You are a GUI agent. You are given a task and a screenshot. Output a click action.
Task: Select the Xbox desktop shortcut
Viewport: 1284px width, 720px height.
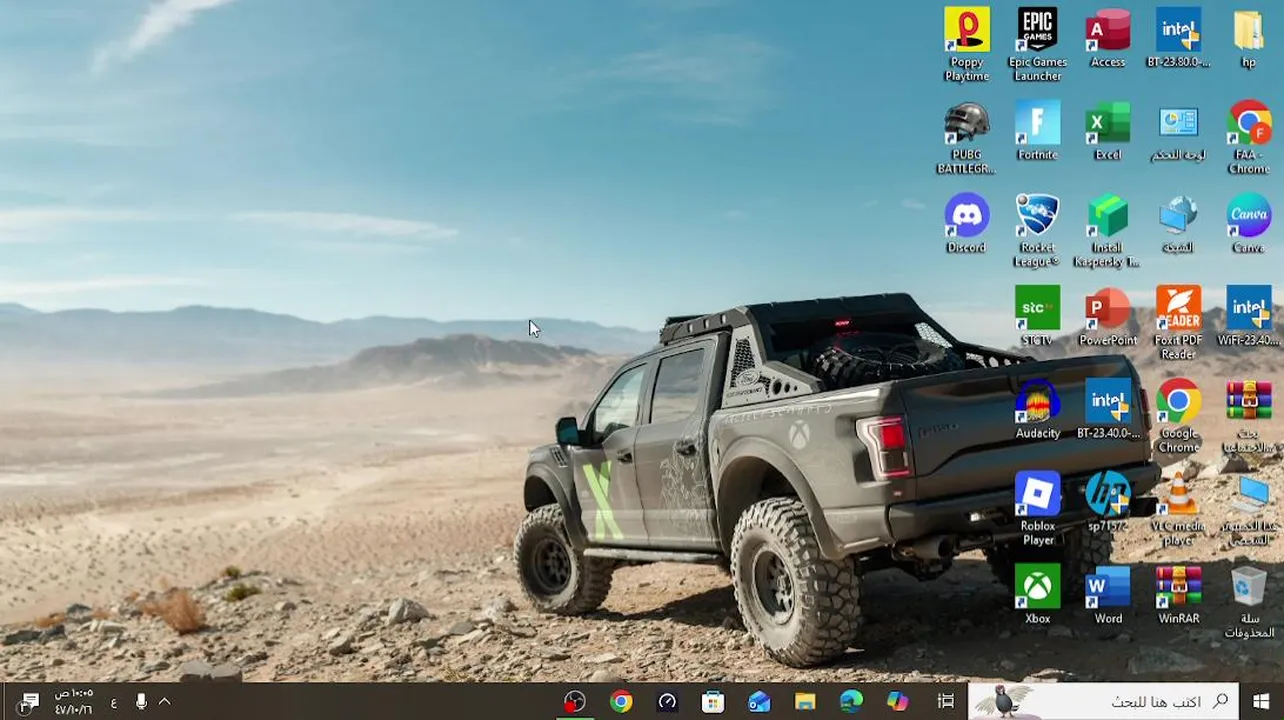[1037, 595]
